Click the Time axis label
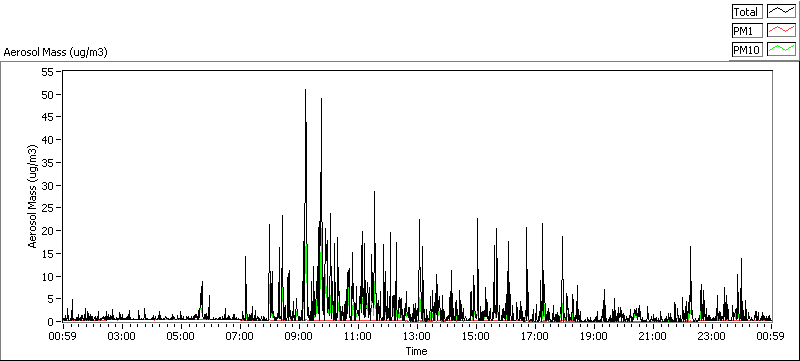800x361 pixels. [416, 351]
